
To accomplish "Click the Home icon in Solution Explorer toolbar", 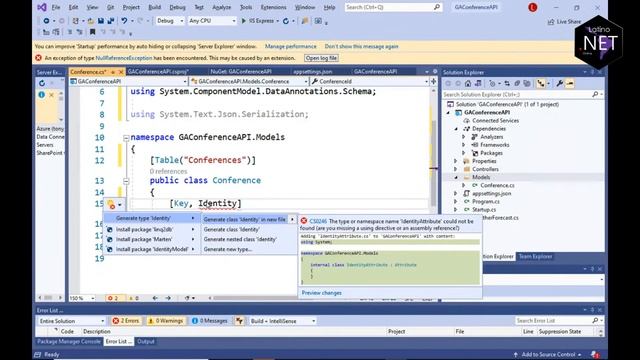I will 468,83.
